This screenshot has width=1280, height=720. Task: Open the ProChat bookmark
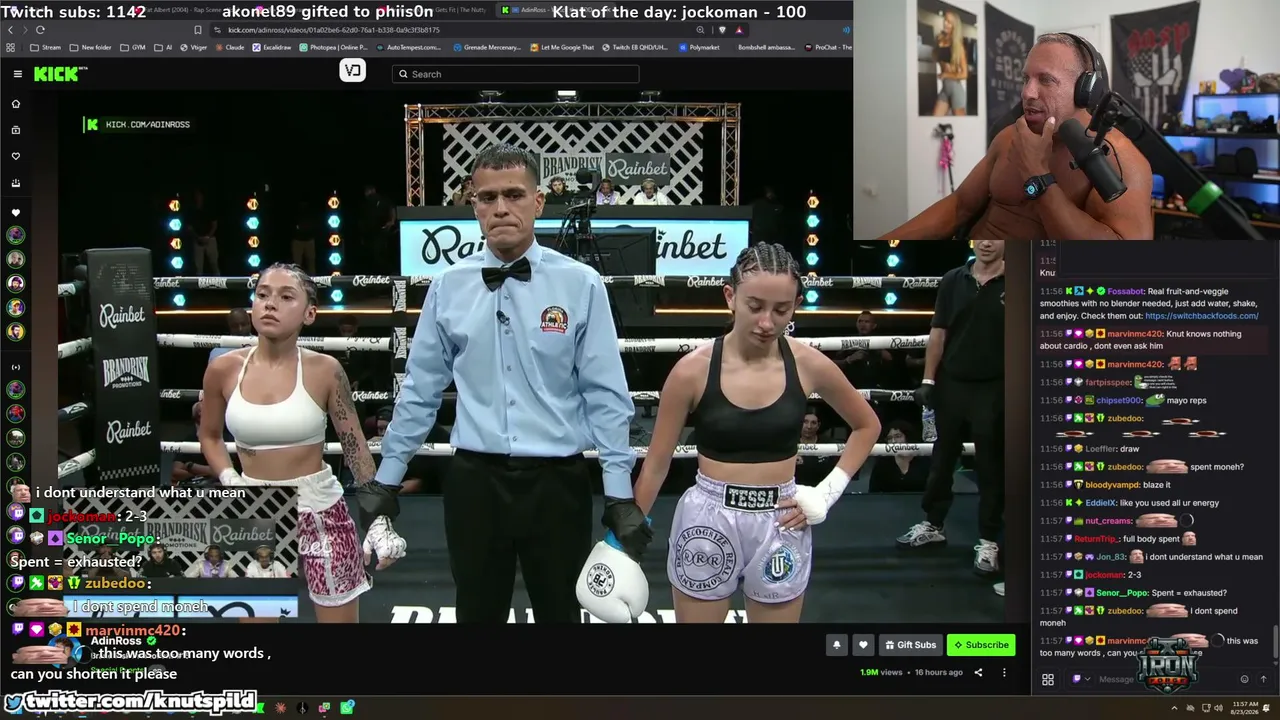pyautogui.click(x=828, y=47)
